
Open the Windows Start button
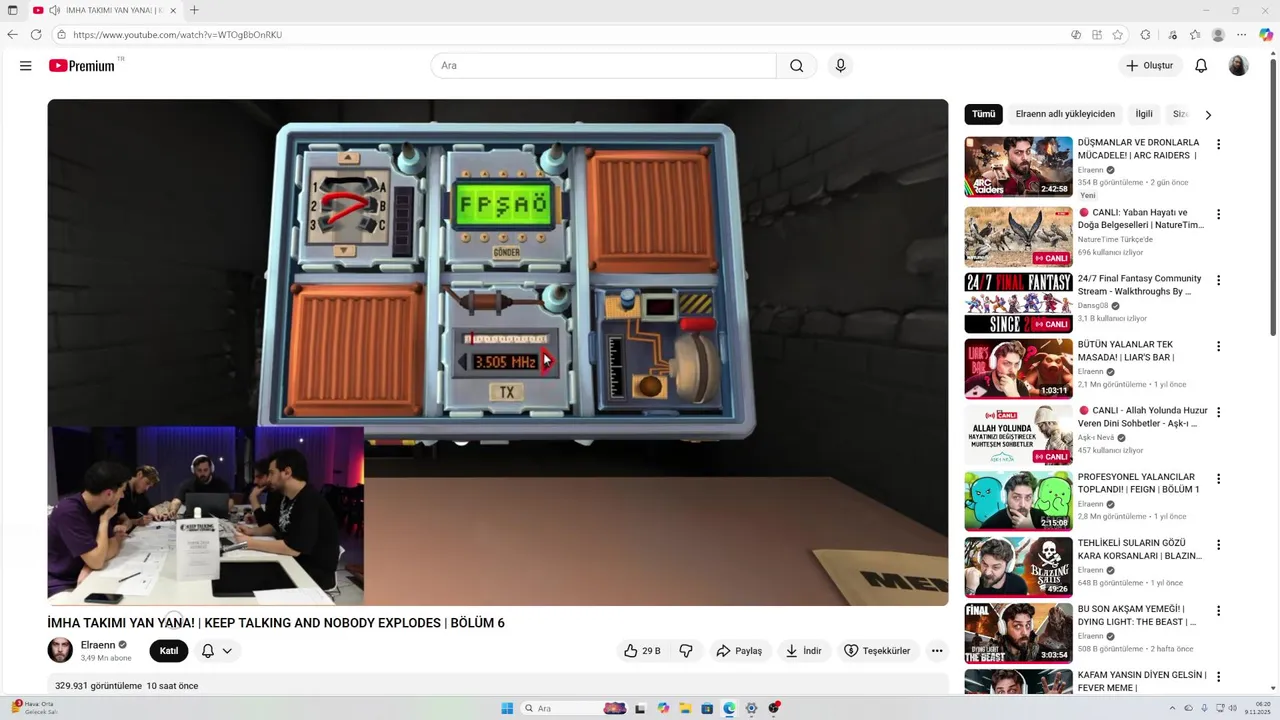[x=507, y=708]
